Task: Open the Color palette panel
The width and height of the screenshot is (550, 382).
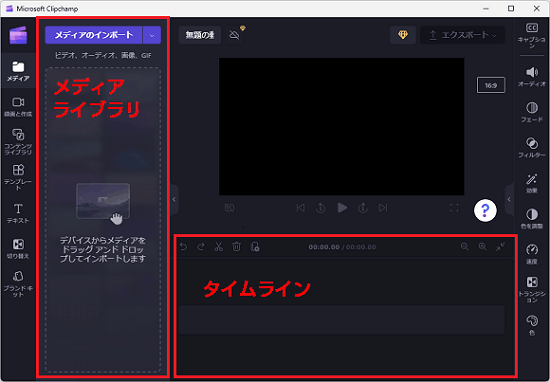Action: click(x=532, y=325)
